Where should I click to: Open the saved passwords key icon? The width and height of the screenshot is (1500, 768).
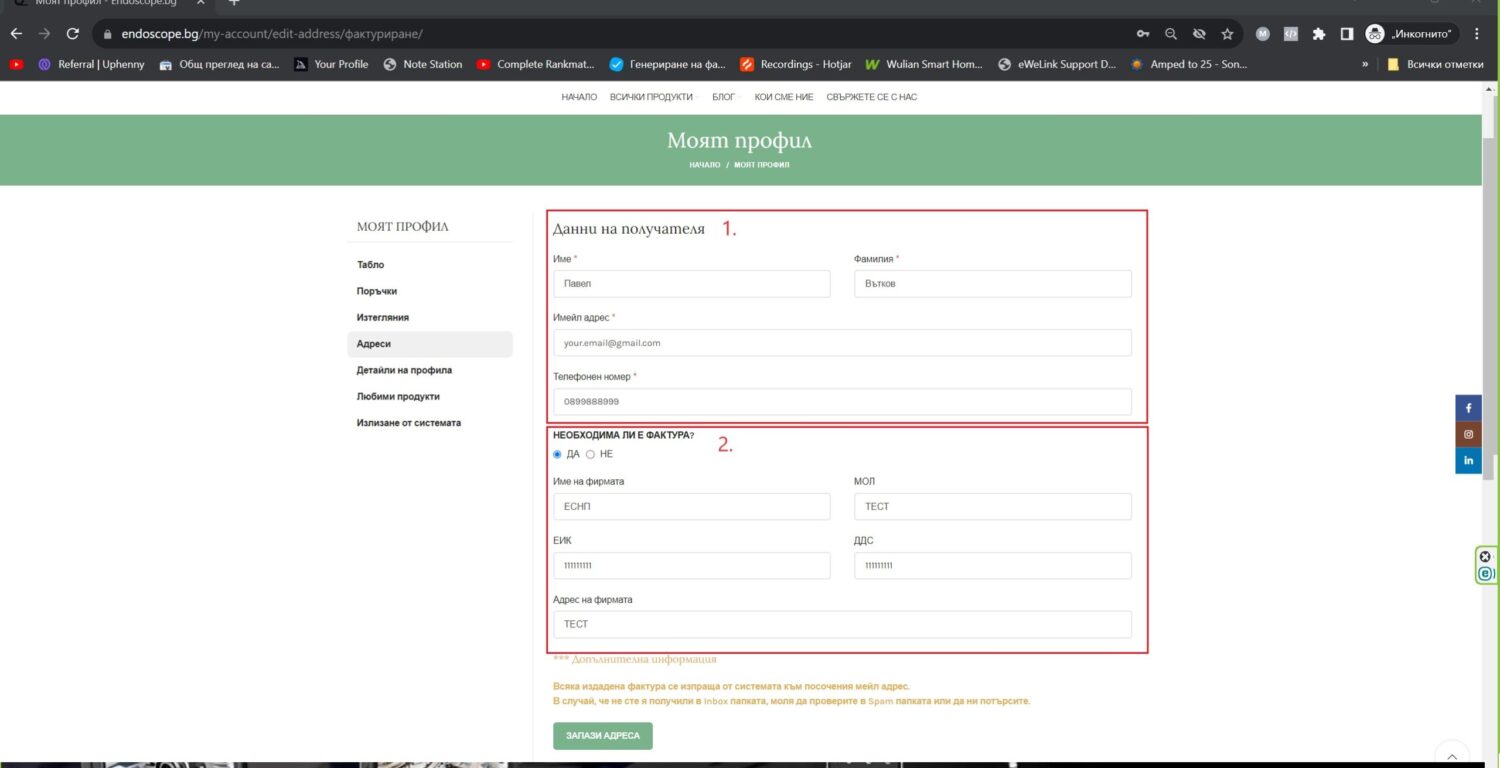(1143, 33)
